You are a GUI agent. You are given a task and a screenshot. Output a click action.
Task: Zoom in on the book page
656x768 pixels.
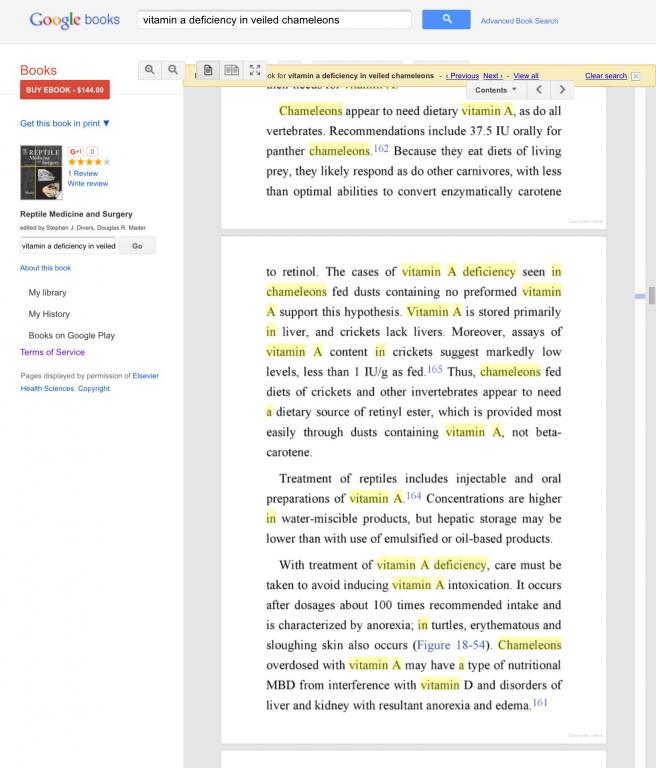coord(150,70)
